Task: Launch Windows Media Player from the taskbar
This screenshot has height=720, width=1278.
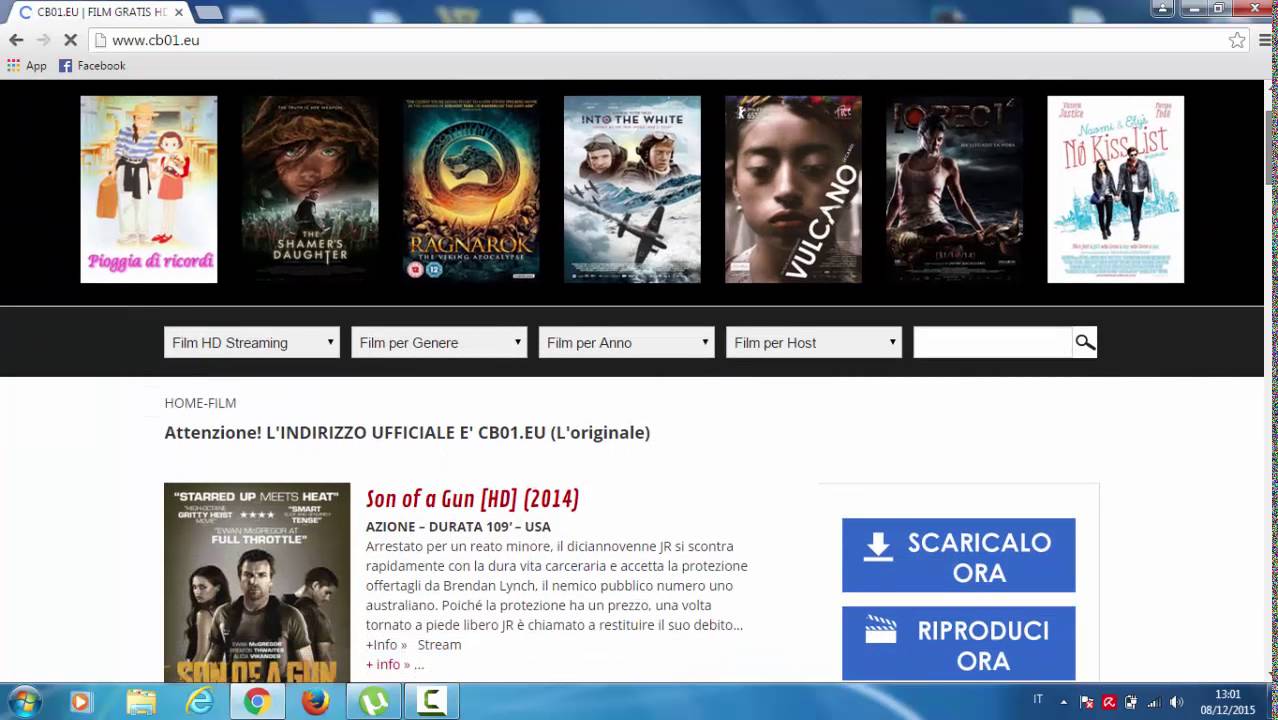Action: pyautogui.click(x=81, y=702)
